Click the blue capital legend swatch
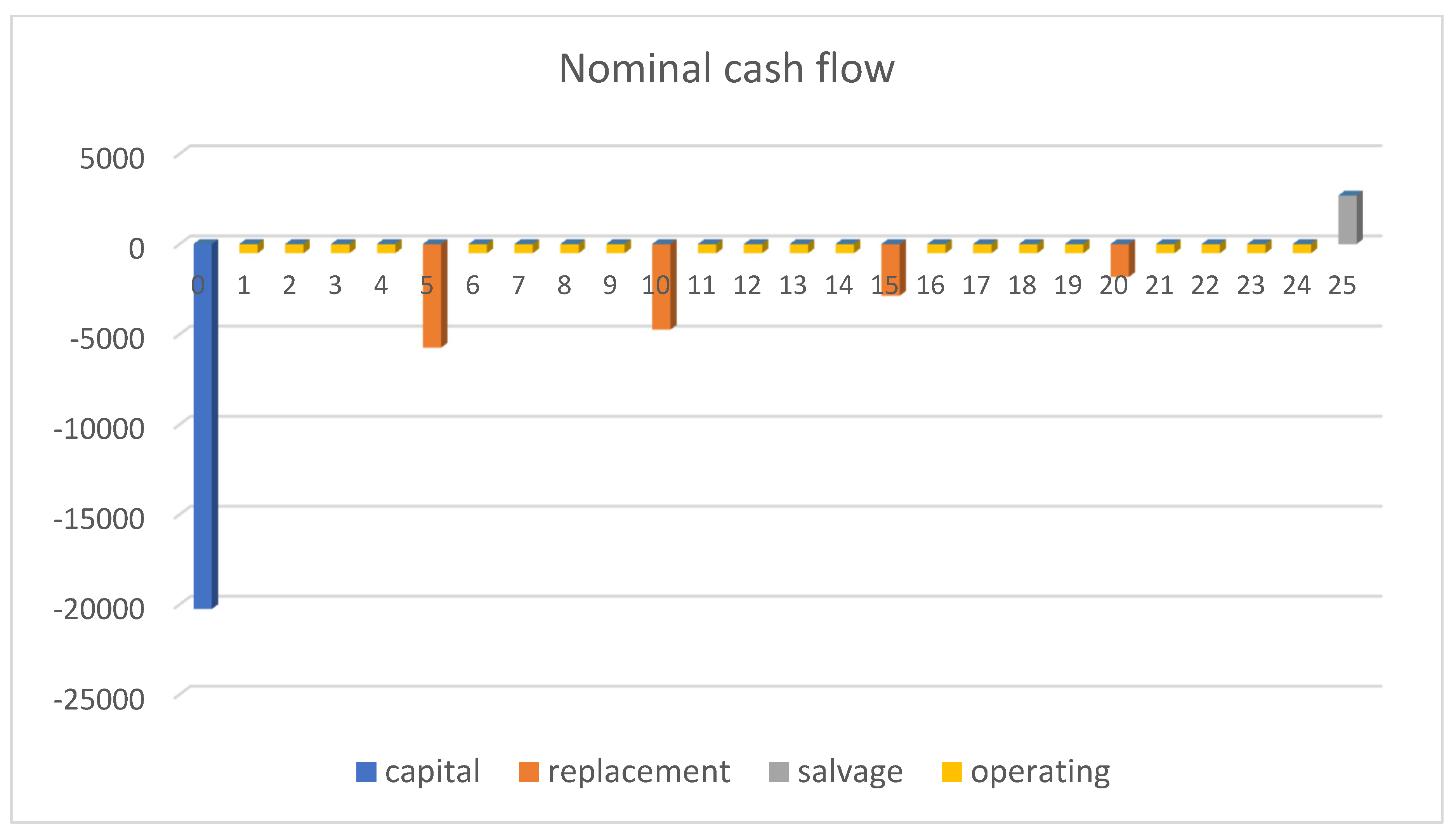Viewport: 1456px width, 833px height. pyautogui.click(x=366, y=772)
